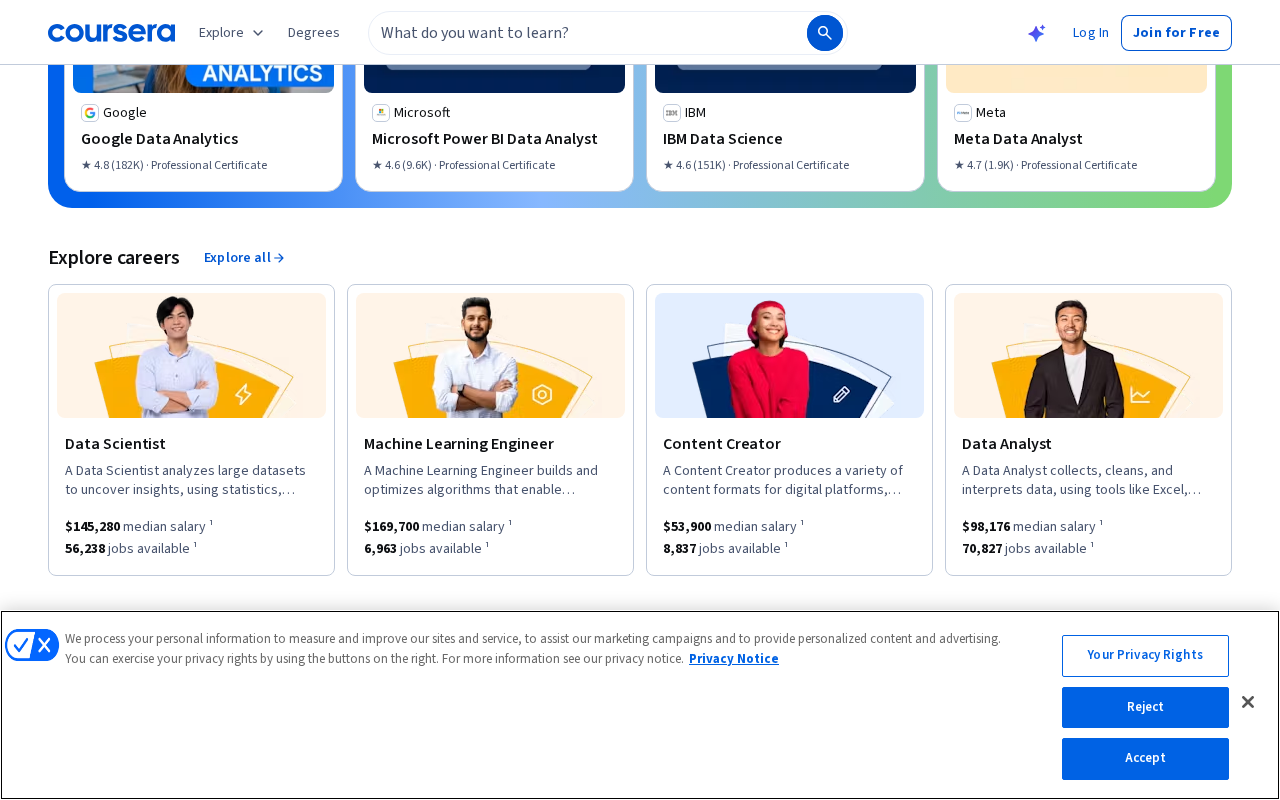
Task: Open the Data Scientist career title
Action: coord(115,444)
